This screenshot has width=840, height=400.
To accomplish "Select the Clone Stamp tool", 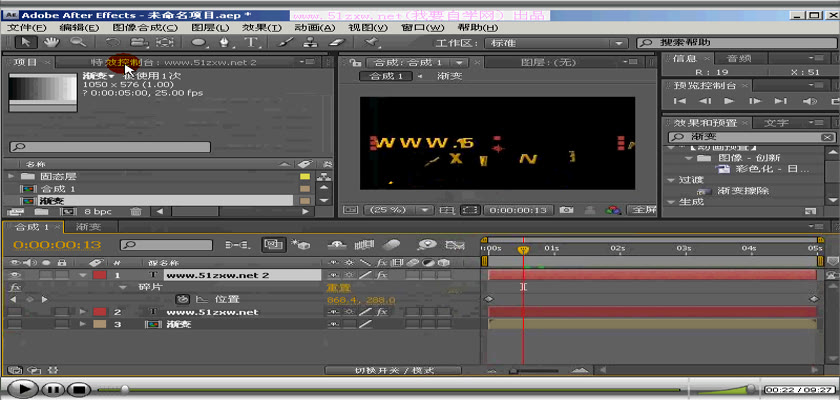I will pos(310,42).
